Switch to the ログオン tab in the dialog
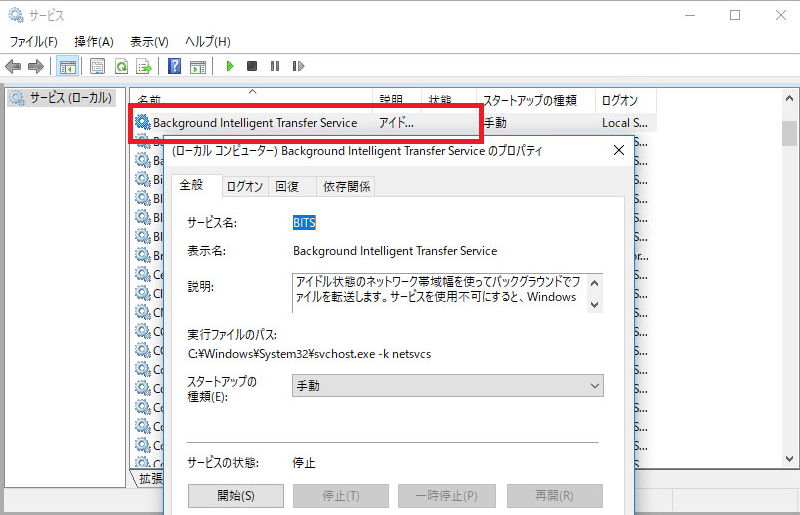This screenshot has height=515, width=800. coord(244,187)
